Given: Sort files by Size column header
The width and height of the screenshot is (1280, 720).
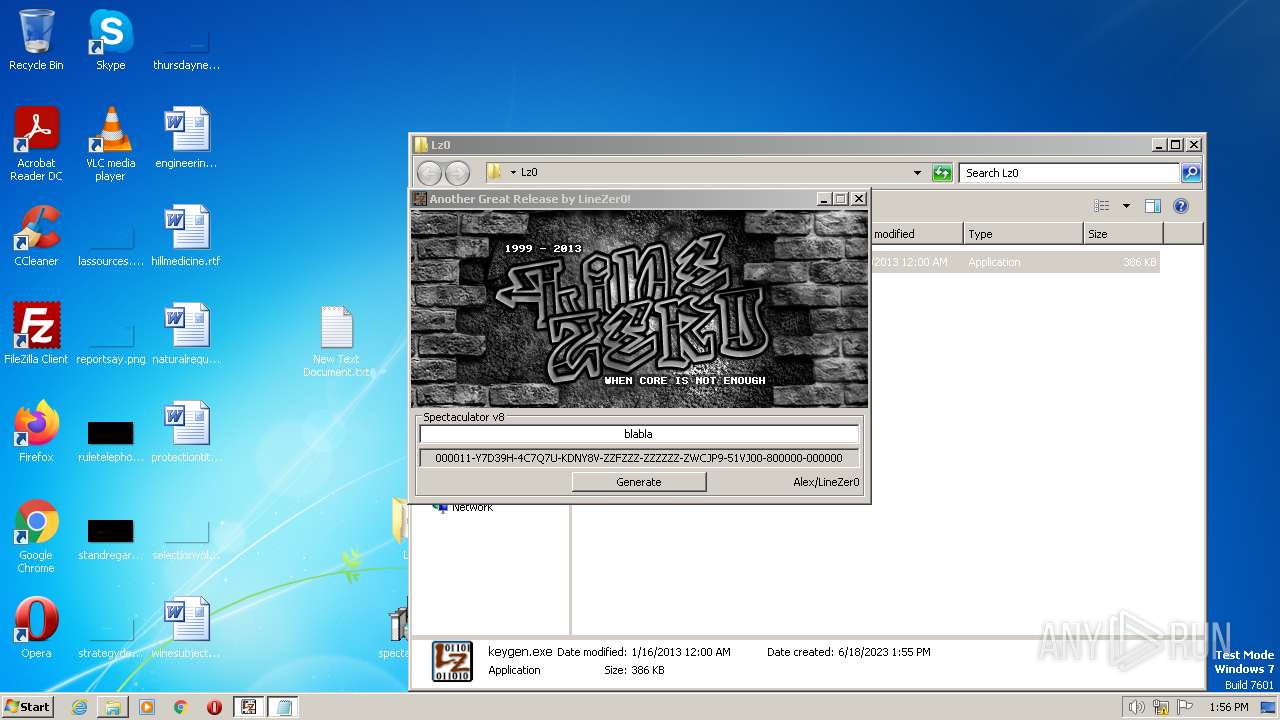Looking at the screenshot, I should click(x=1123, y=234).
